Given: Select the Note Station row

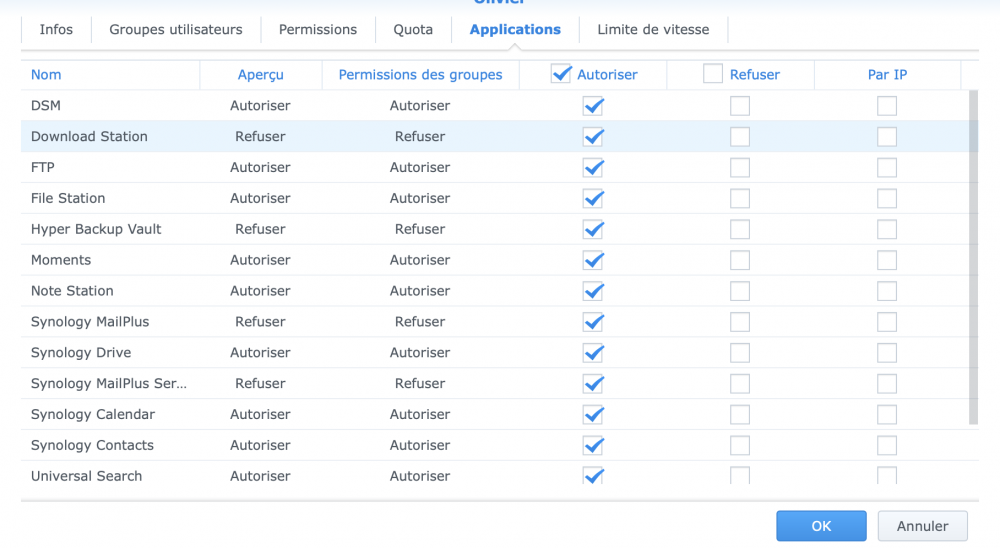Looking at the screenshot, I should [x=72, y=291].
